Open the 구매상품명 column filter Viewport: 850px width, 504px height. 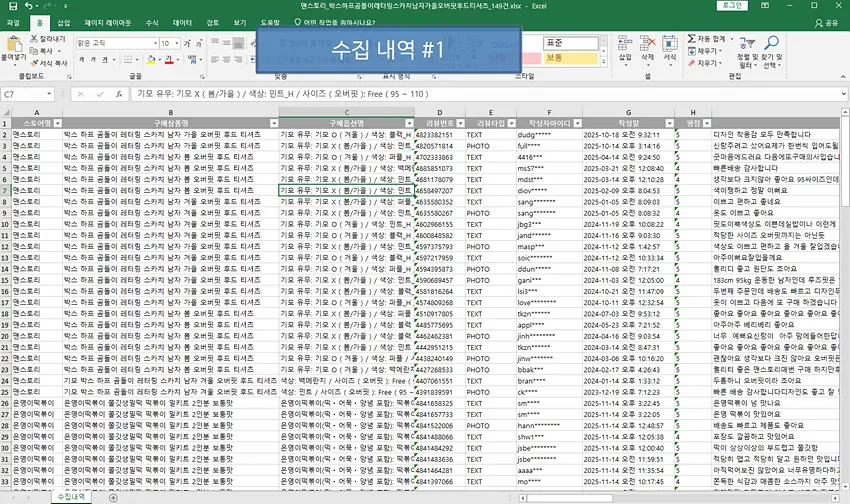coord(274,124)
